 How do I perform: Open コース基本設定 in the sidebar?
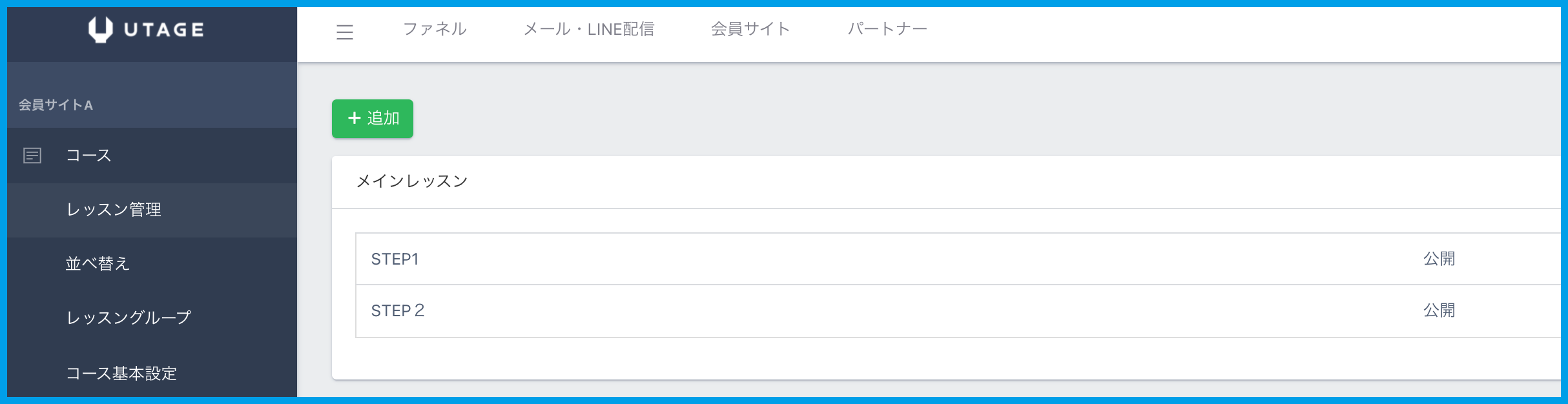tap(121, 373)
